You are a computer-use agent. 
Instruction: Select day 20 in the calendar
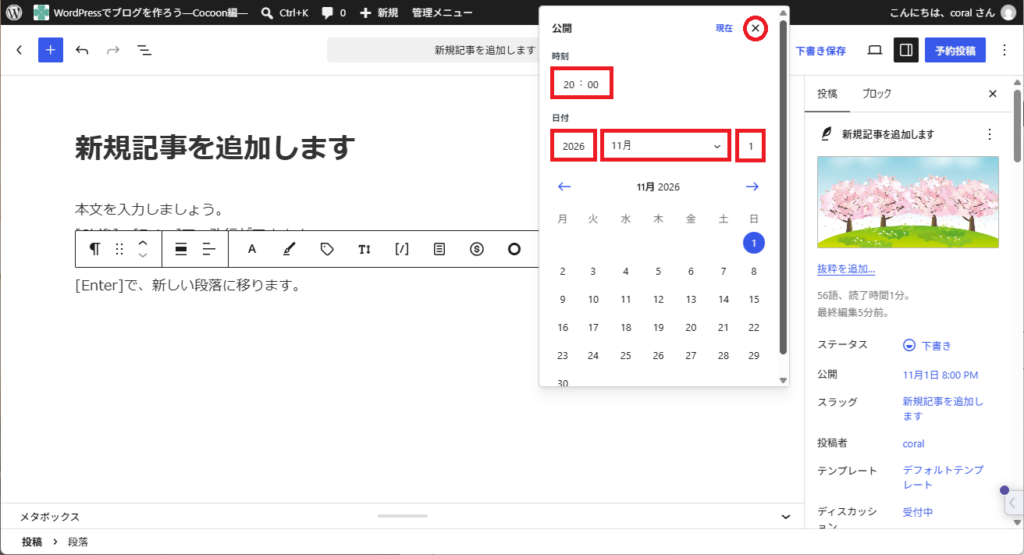[690, 327]
